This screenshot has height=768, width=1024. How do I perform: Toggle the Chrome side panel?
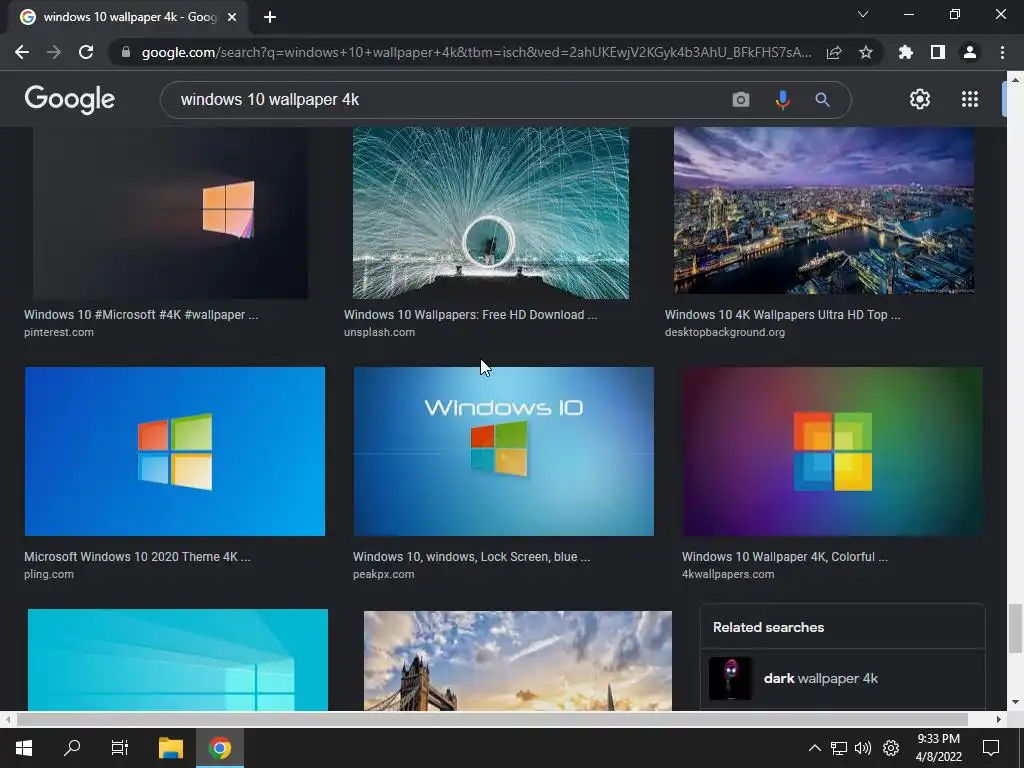click(938, 52)
